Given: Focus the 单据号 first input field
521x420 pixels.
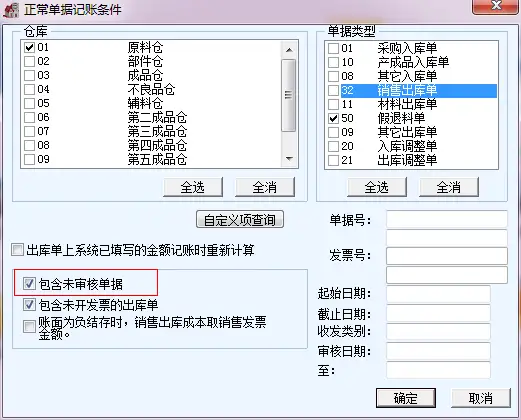Looking at the screenshot, I should pyautogui.click(x=447, y=219).
